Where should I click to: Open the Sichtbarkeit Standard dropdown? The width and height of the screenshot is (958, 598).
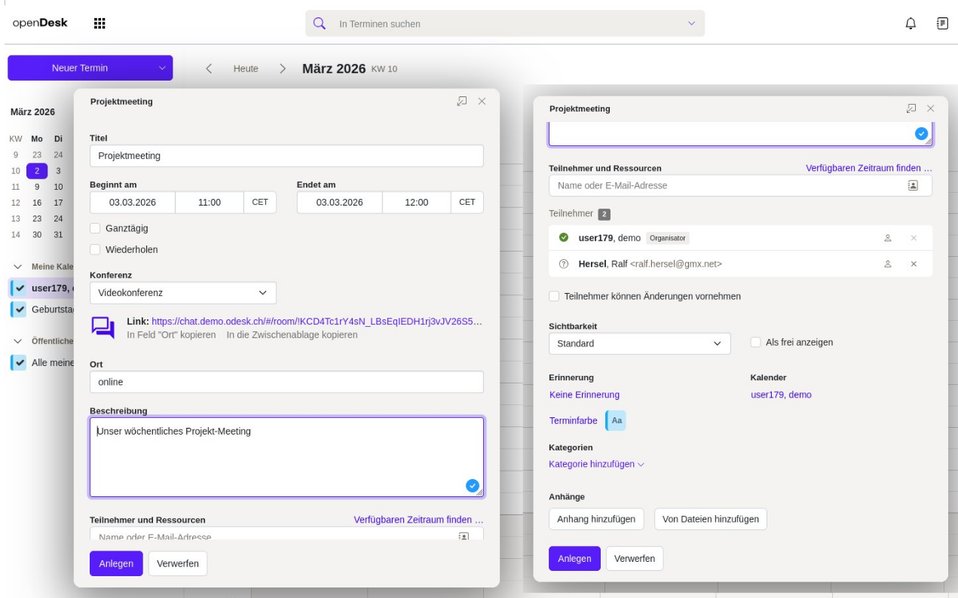tap(639, 343)
